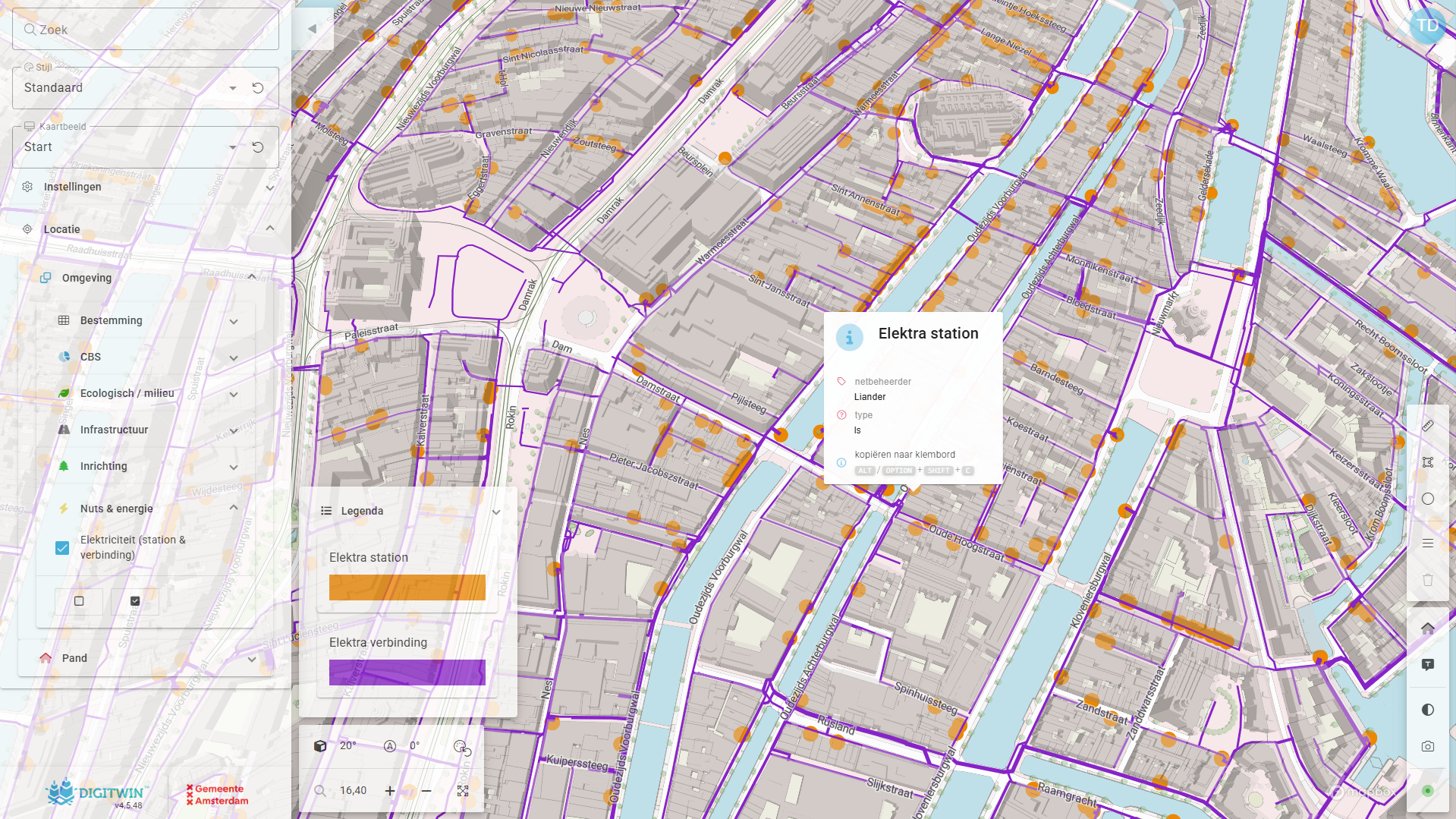1456x819 pixels.
Task: Click the home view icon
Action: [x=1427, y=628]
